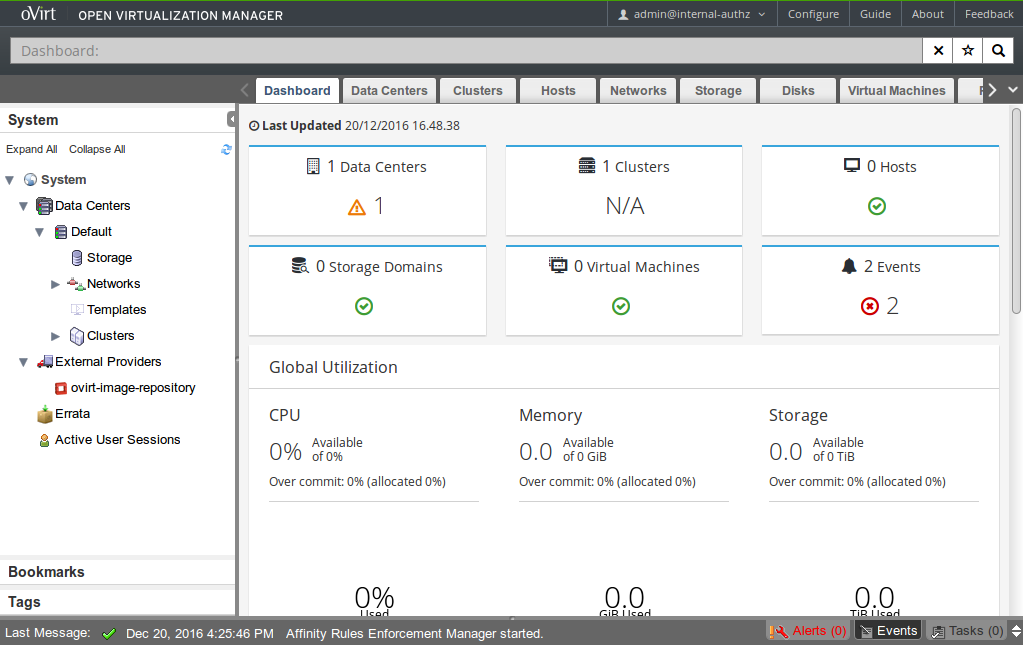
Task: Click the ovirt-image-repository red icon
Action: pos(61,388)
